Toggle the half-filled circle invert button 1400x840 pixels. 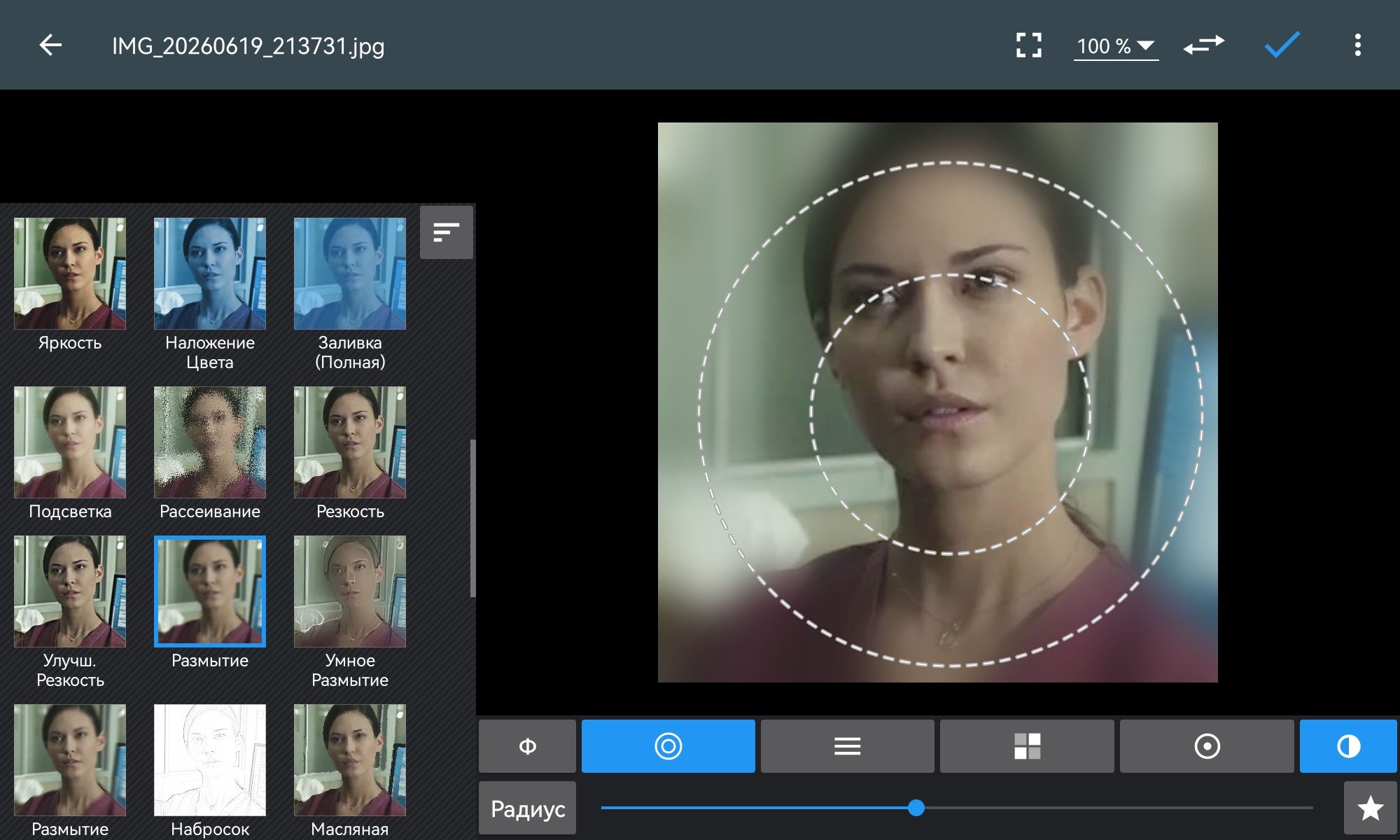1348,746
